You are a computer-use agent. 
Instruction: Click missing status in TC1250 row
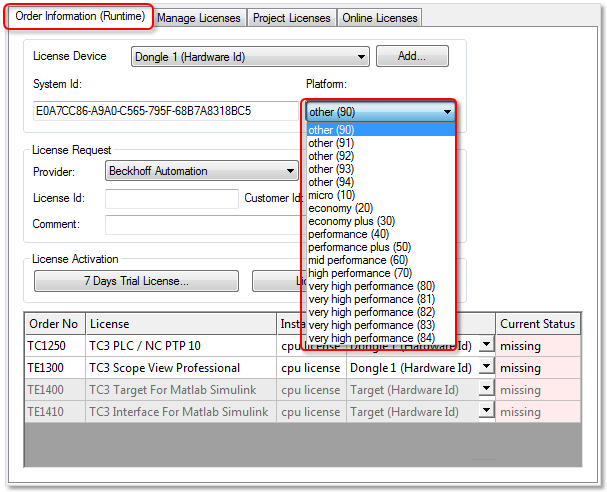click(538, 346)
